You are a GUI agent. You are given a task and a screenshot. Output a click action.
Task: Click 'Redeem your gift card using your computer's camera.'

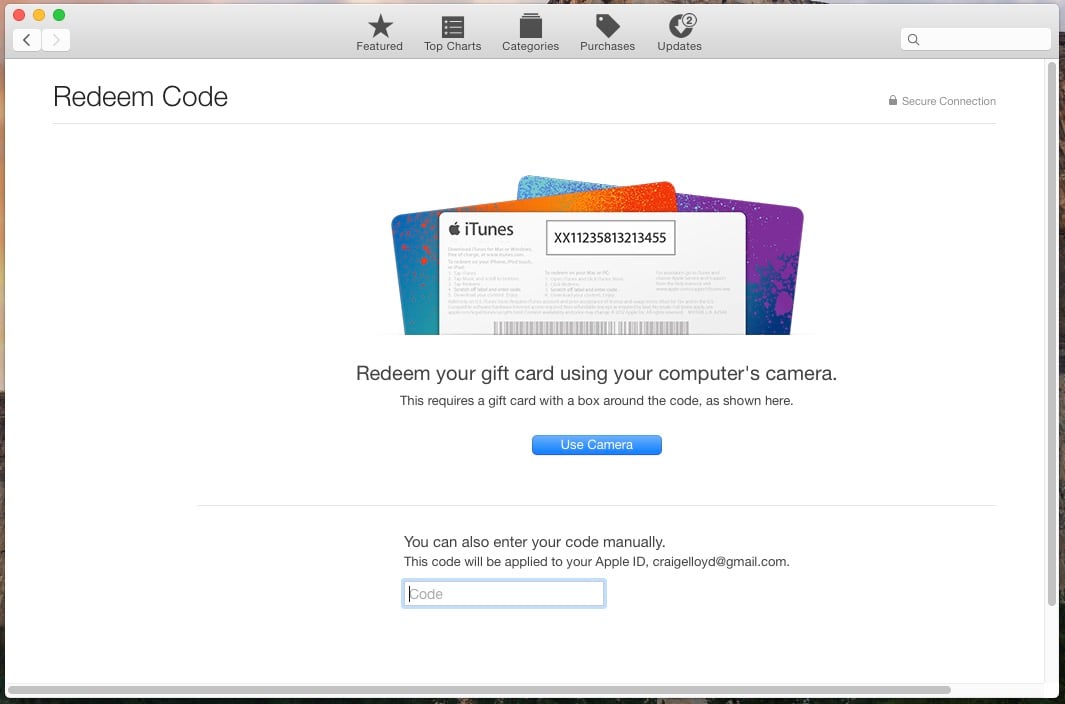tap(596, 373)
